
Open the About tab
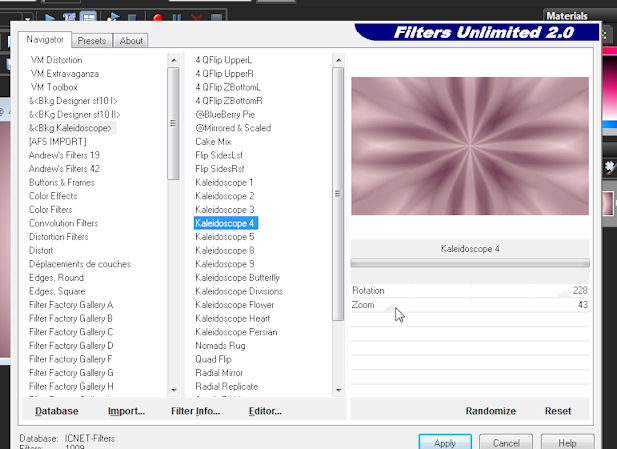(131, 41)
